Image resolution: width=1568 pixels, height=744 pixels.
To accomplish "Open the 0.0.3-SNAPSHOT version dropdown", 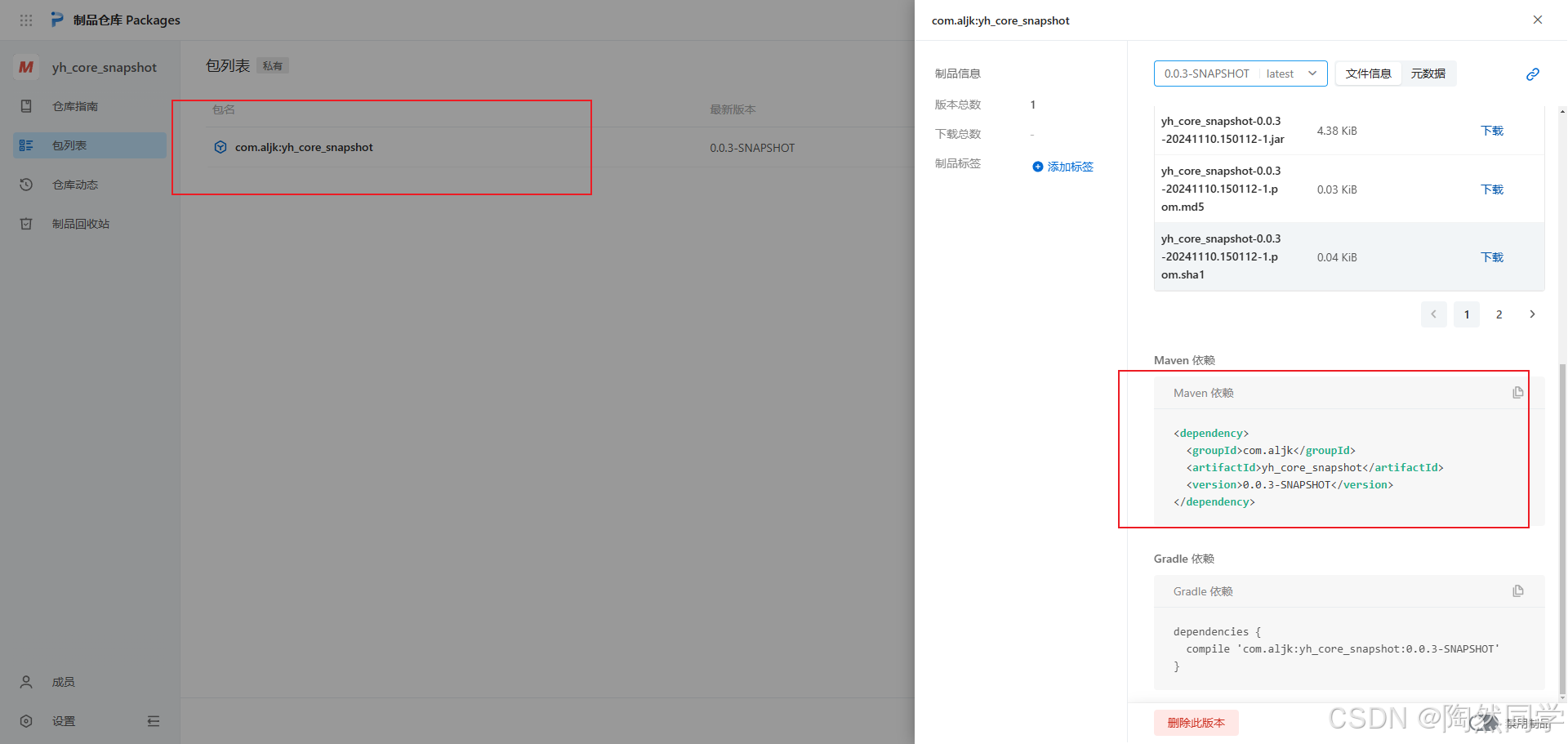I will pyautogui.click(x=1241, y=74).
